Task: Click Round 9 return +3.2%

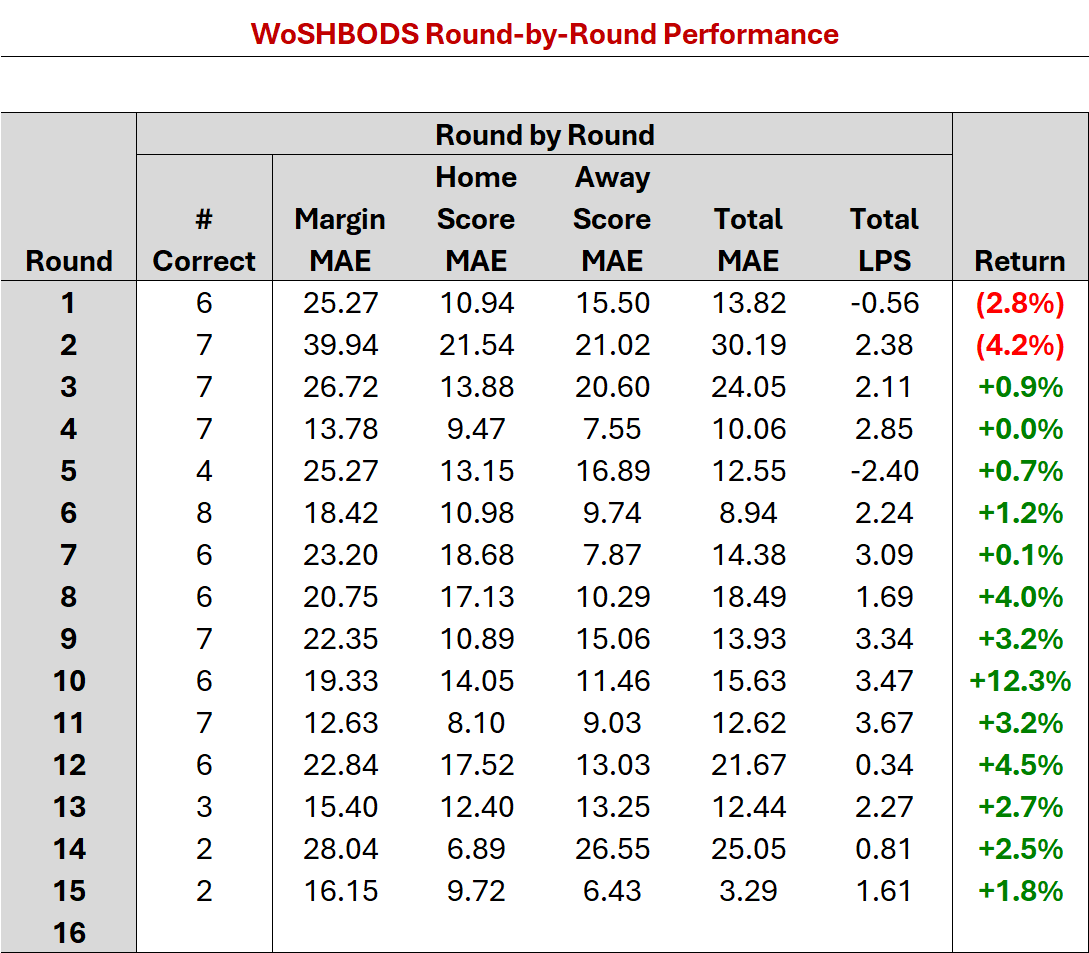Action: [x=1020, y=639]
